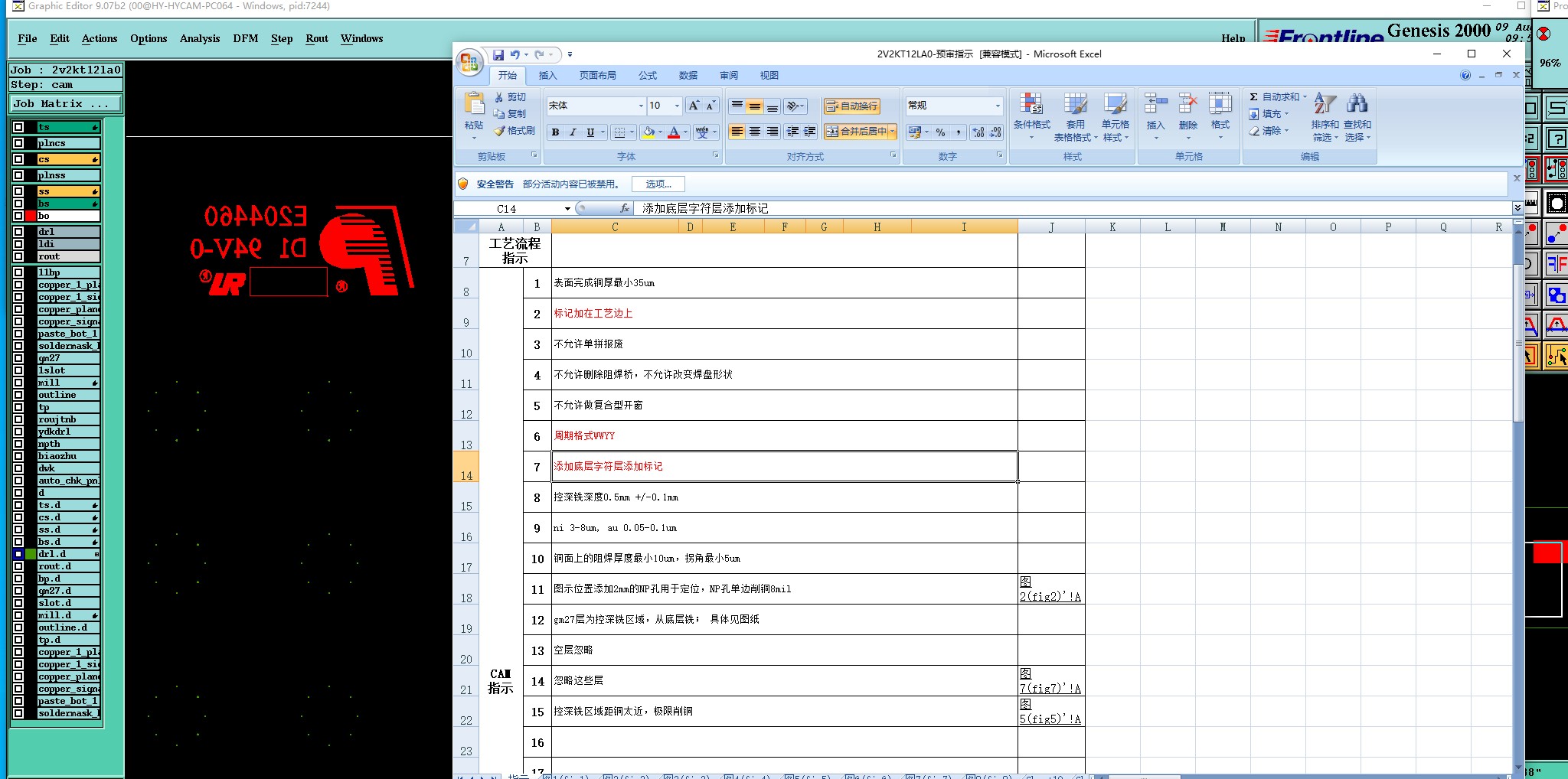The width and height of the screenshot is (1568, 779).
Task: Open the 图5(fig5) hyperlink in J22
Action: click(x=1050, y=712)
